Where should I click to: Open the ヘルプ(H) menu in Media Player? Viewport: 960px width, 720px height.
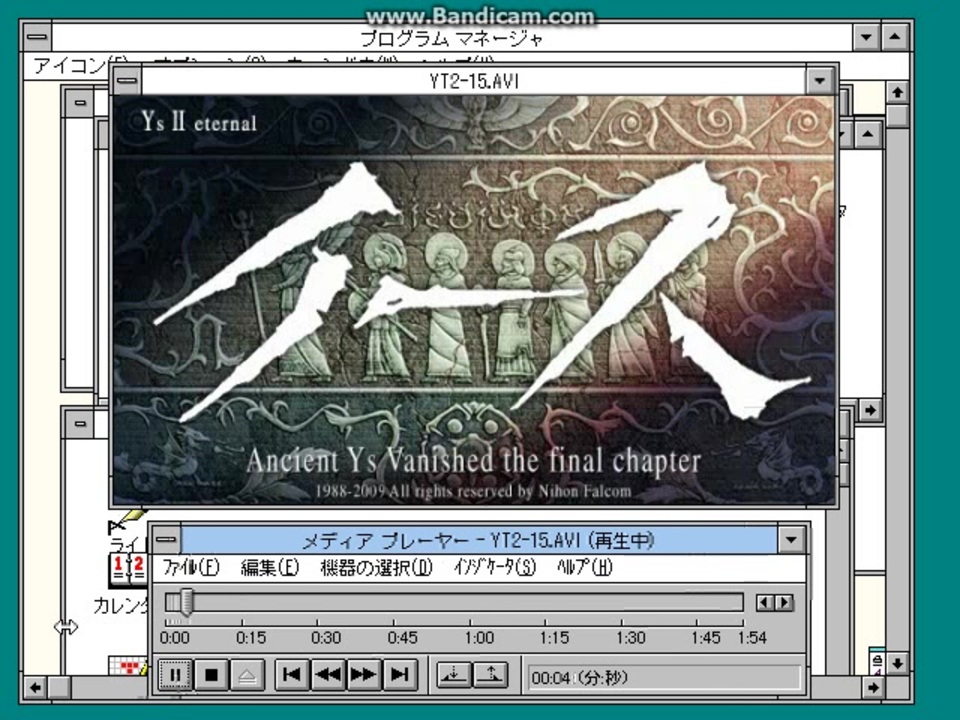tap(584, 568)
